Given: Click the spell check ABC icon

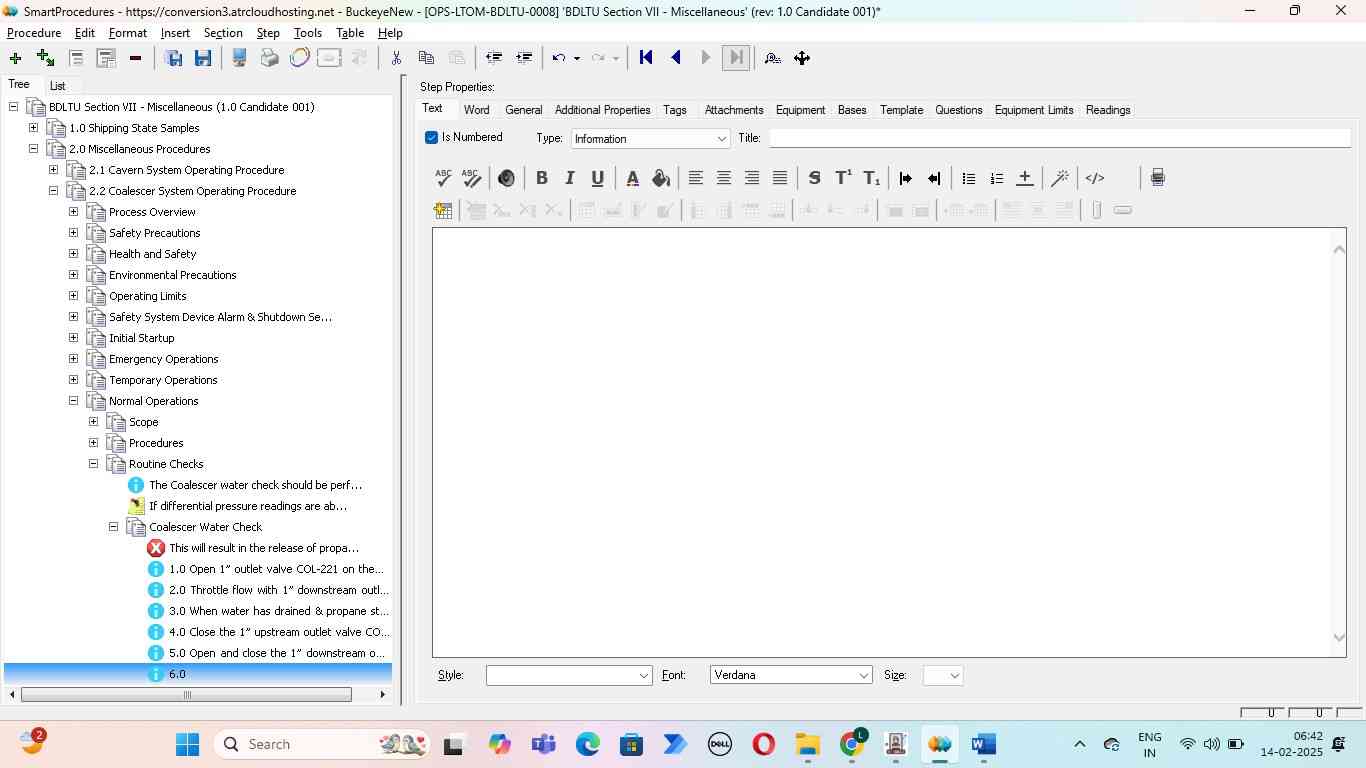Looking at the screenshot, I should [444, 178].
